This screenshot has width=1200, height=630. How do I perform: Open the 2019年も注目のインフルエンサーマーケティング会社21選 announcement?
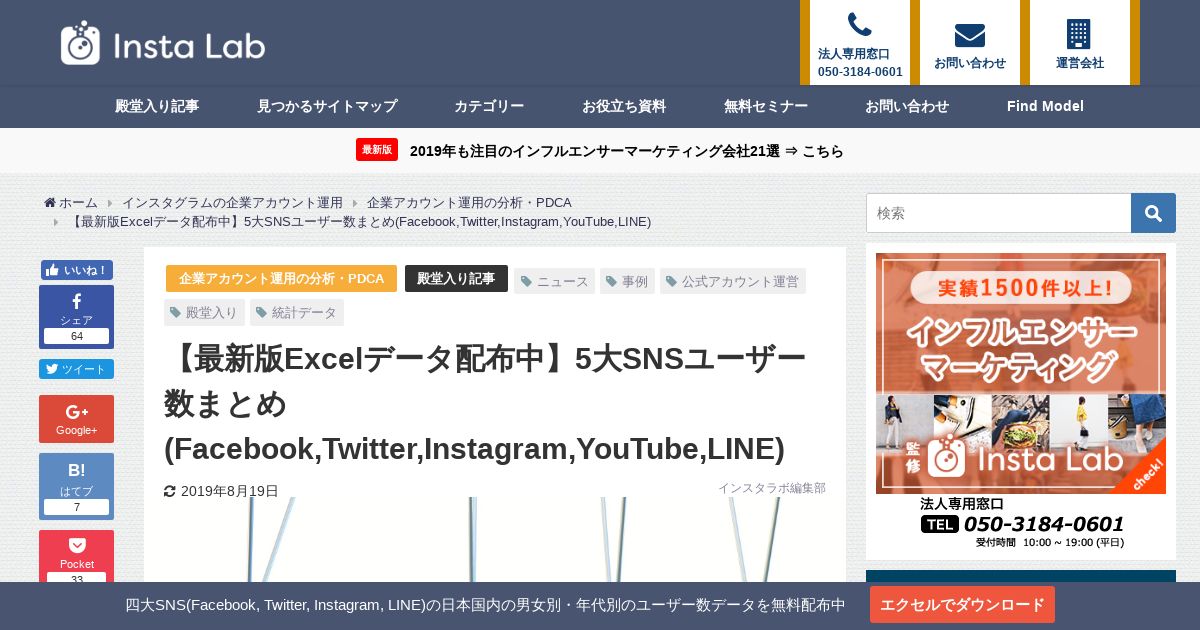[x=627, y=151]
